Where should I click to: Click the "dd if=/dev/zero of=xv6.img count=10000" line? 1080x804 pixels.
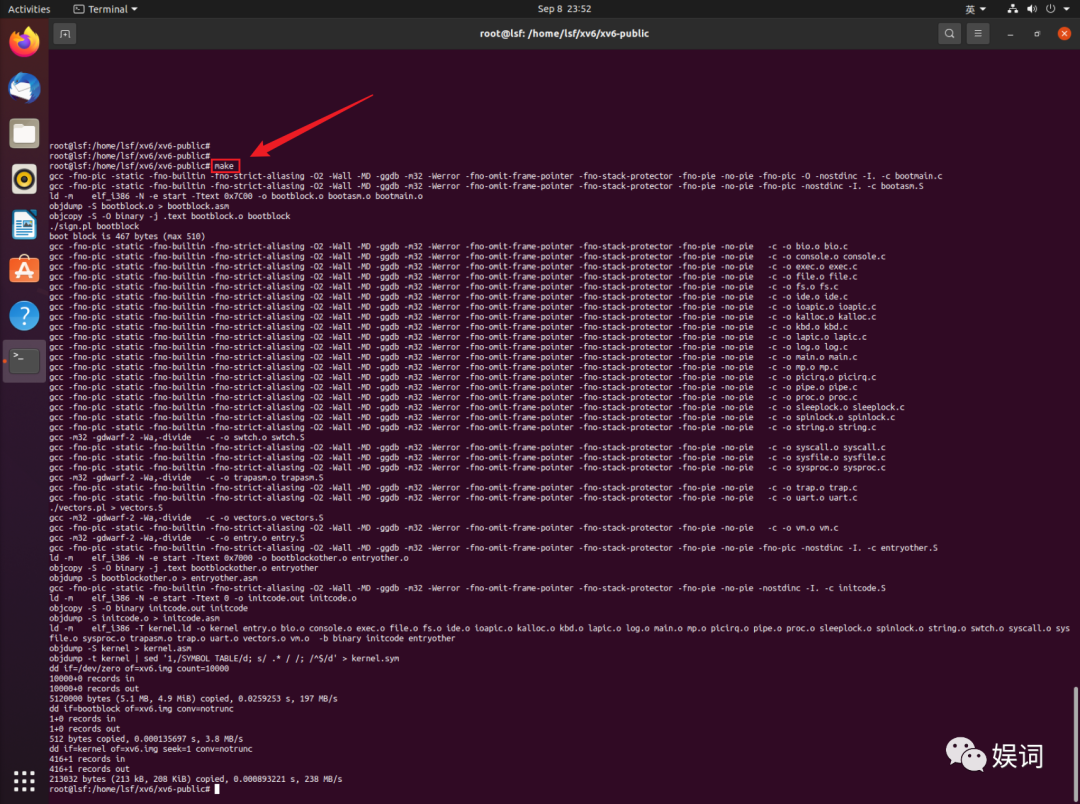139,668
